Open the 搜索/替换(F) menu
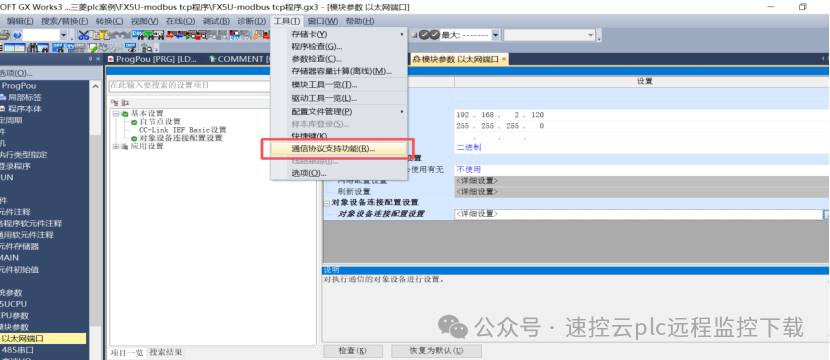The height and width of the screenshot is (360, 830). tap(65, 21)
